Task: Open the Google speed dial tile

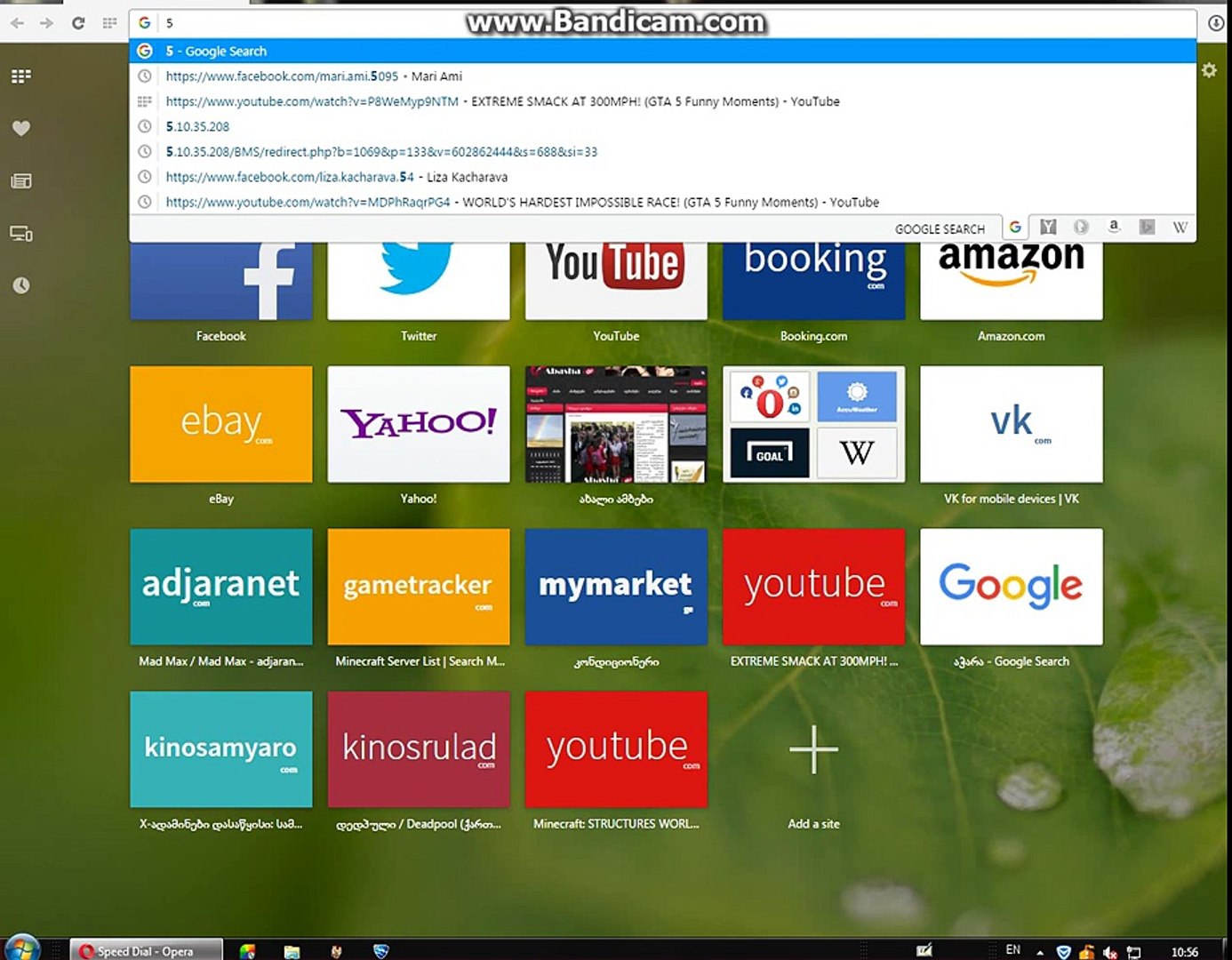Action: (x=1012, y=587)
